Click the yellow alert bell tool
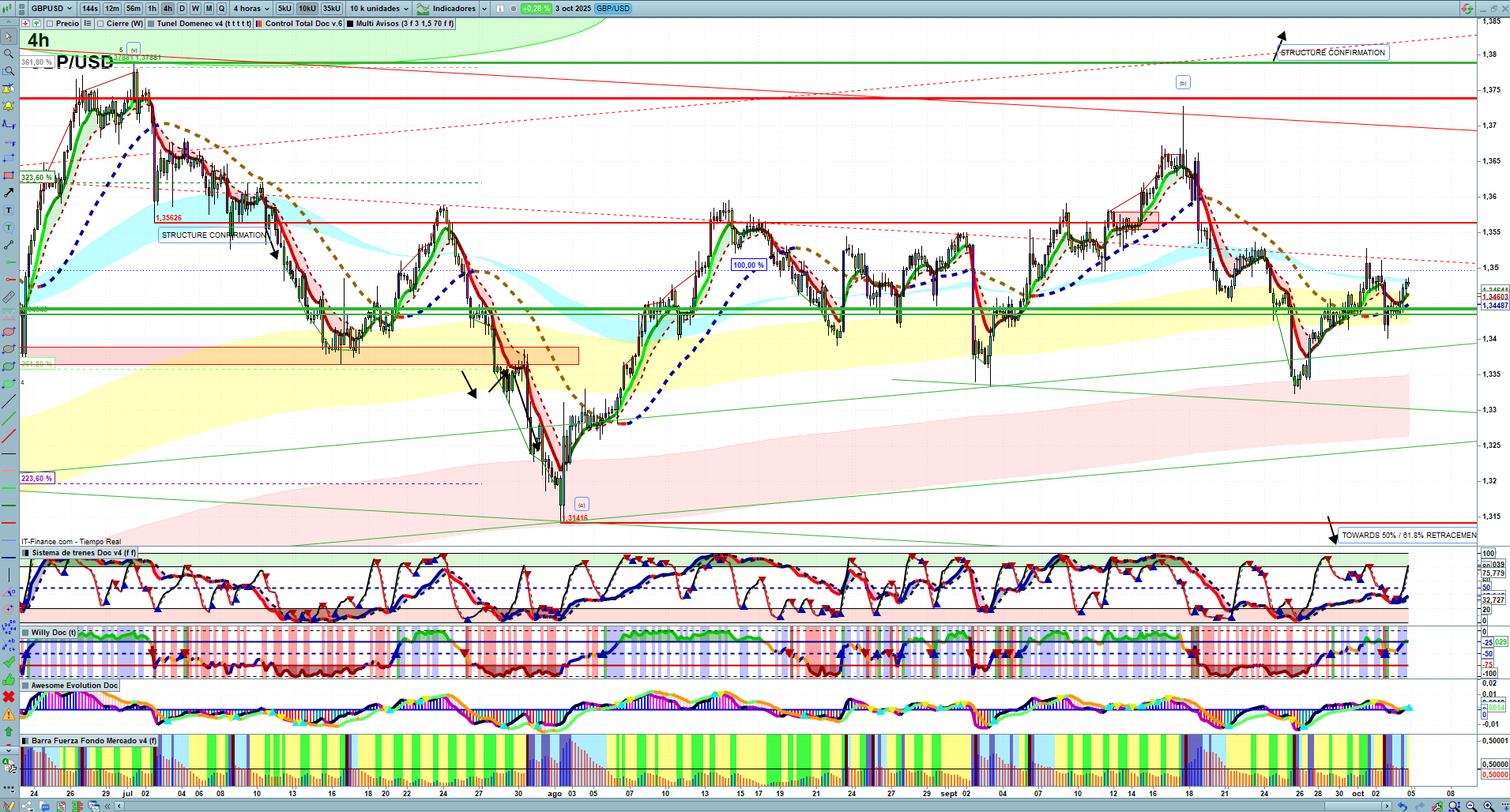The height and width of the screenshot is (812, 1510). 9,106
